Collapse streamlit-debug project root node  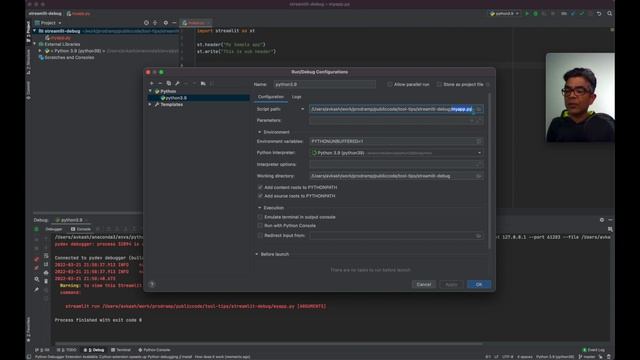coord(35,31)
